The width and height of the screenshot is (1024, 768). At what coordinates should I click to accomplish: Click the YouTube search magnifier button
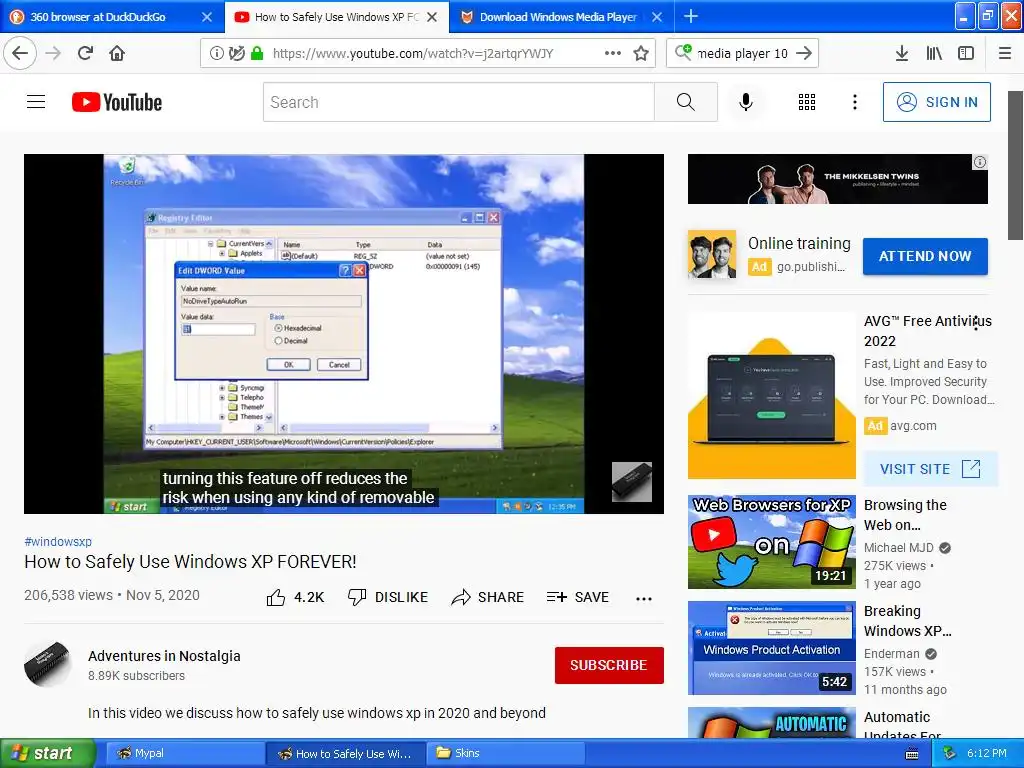685,102
